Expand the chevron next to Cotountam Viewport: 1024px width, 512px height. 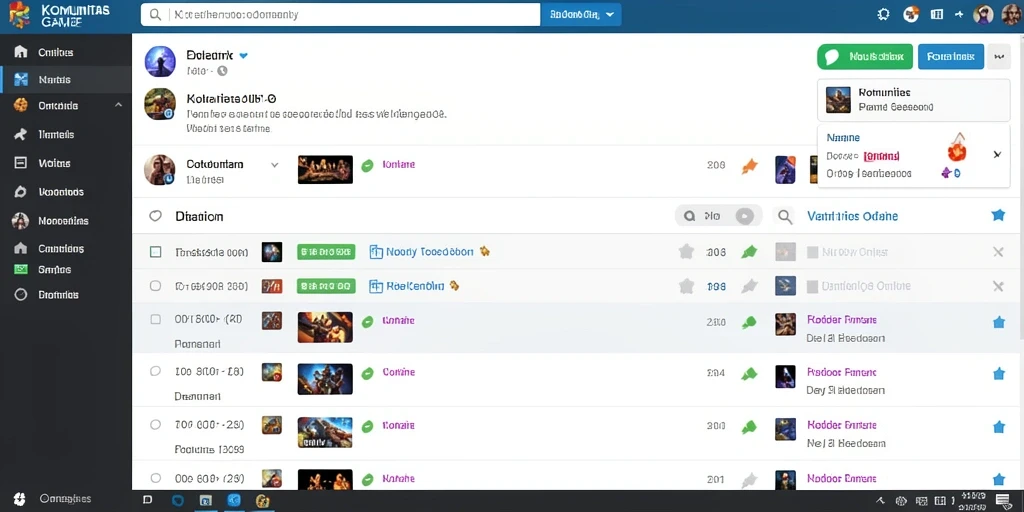(274, 165)
